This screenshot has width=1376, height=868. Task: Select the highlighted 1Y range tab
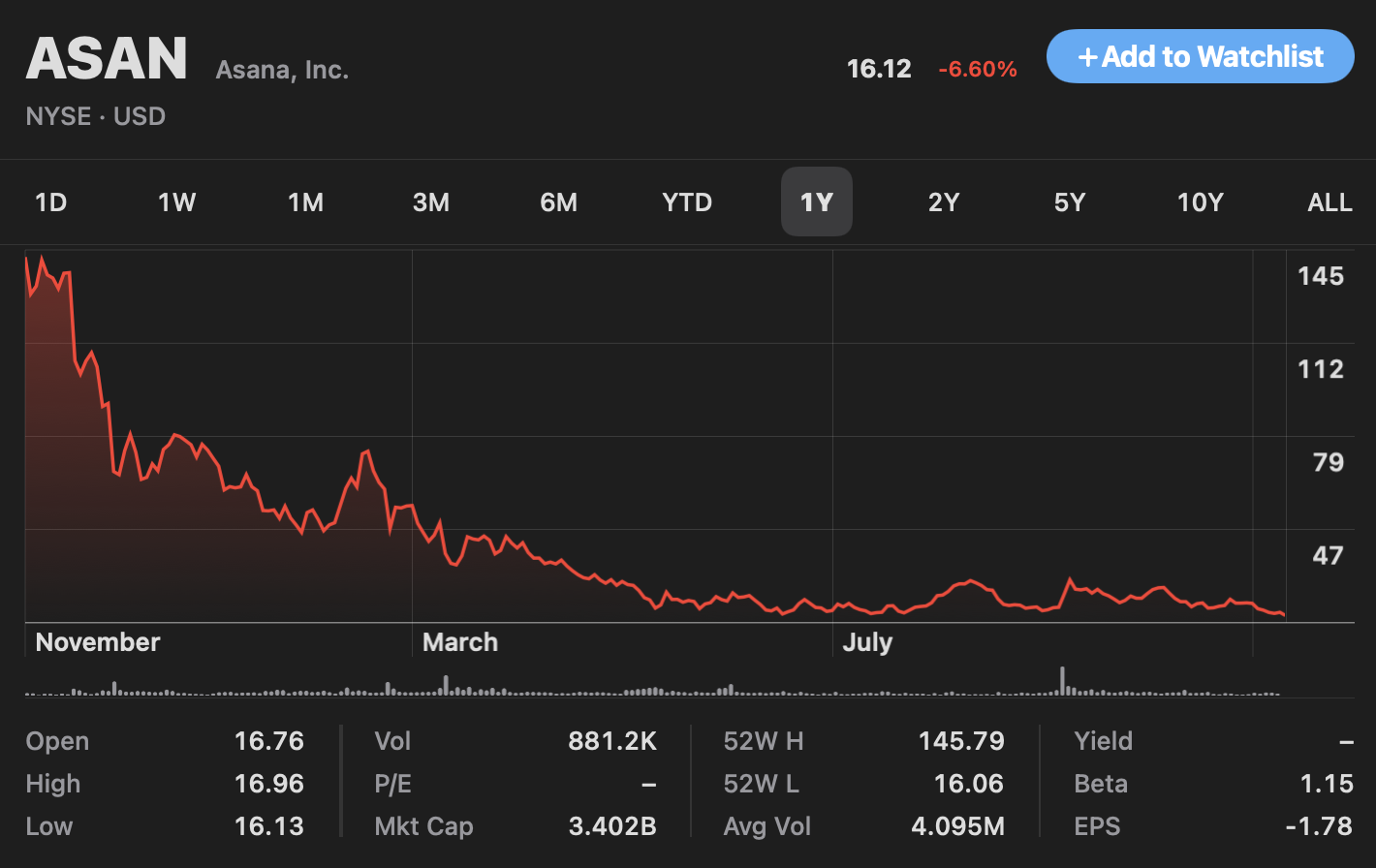817,201
